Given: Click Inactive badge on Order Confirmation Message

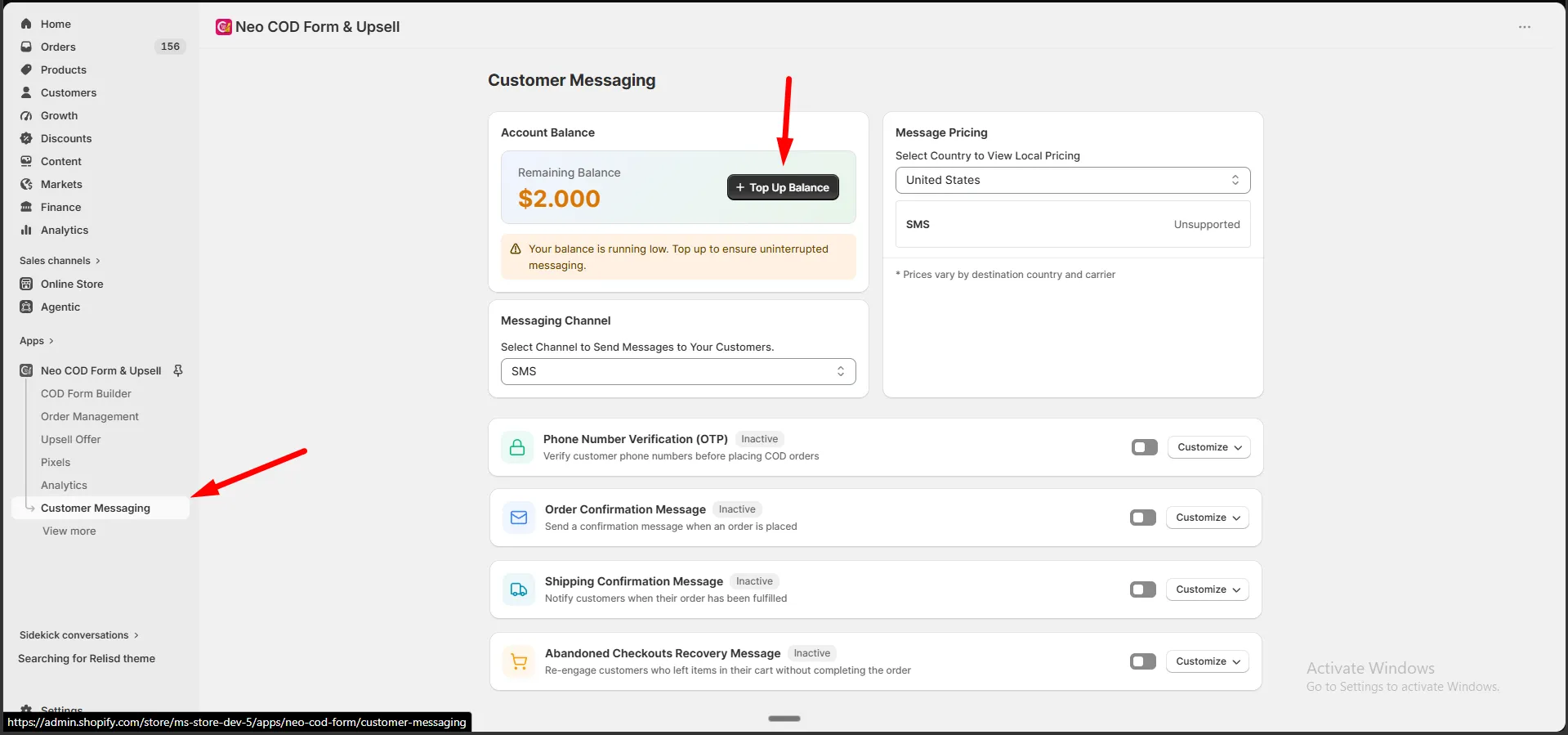Looking at the screenshot, I should tap(737, 509).
